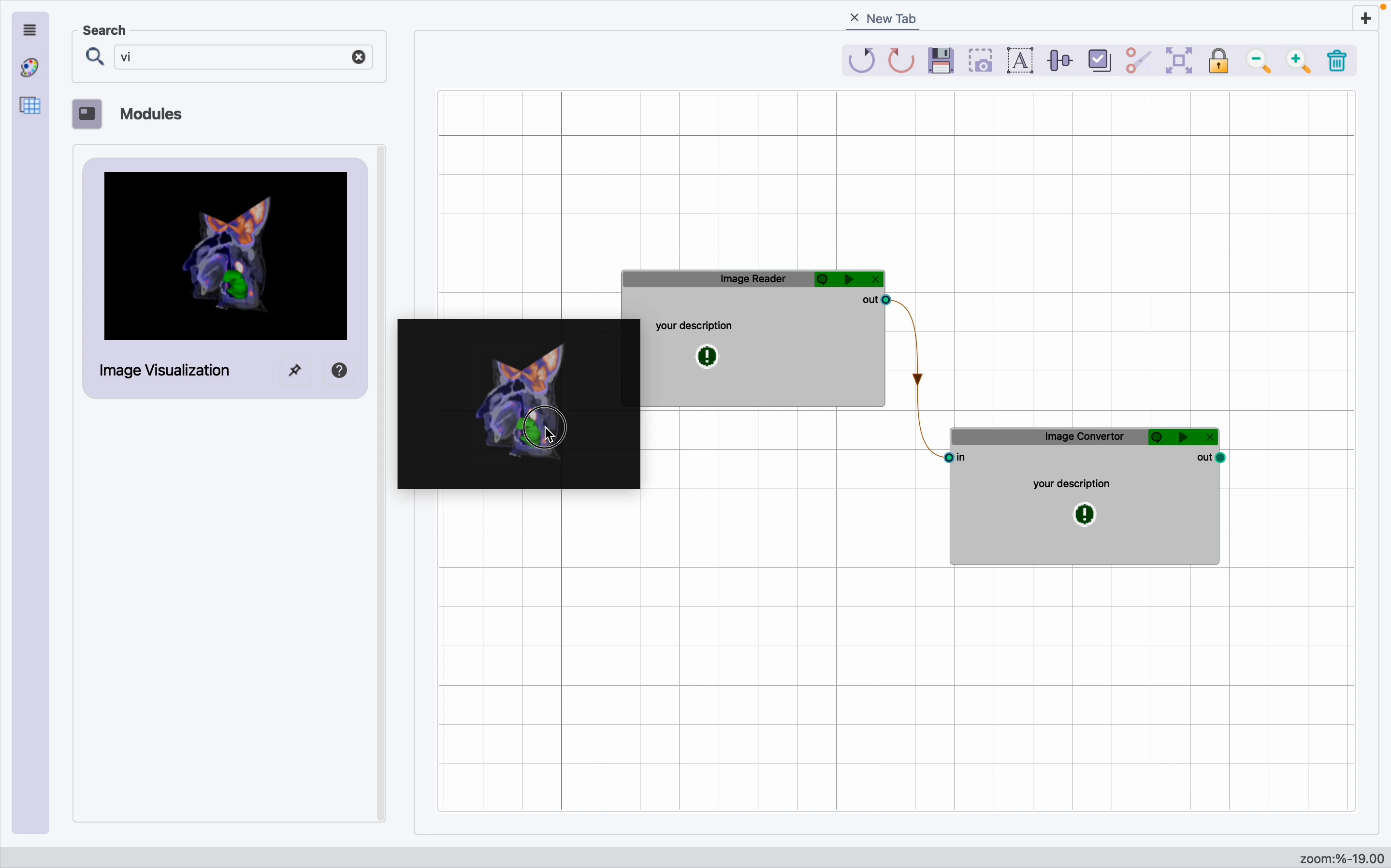Screen dimensions: 1391x868
Task: Delete with the trash can icon
Action: 1338,60
